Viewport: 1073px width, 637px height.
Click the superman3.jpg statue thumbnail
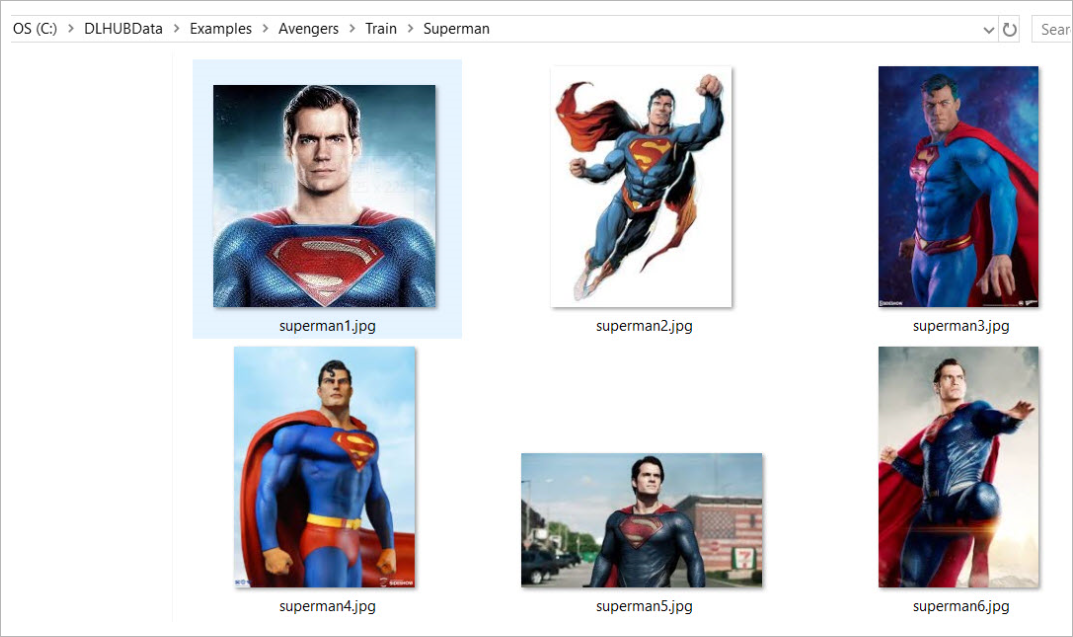[958, 187]
